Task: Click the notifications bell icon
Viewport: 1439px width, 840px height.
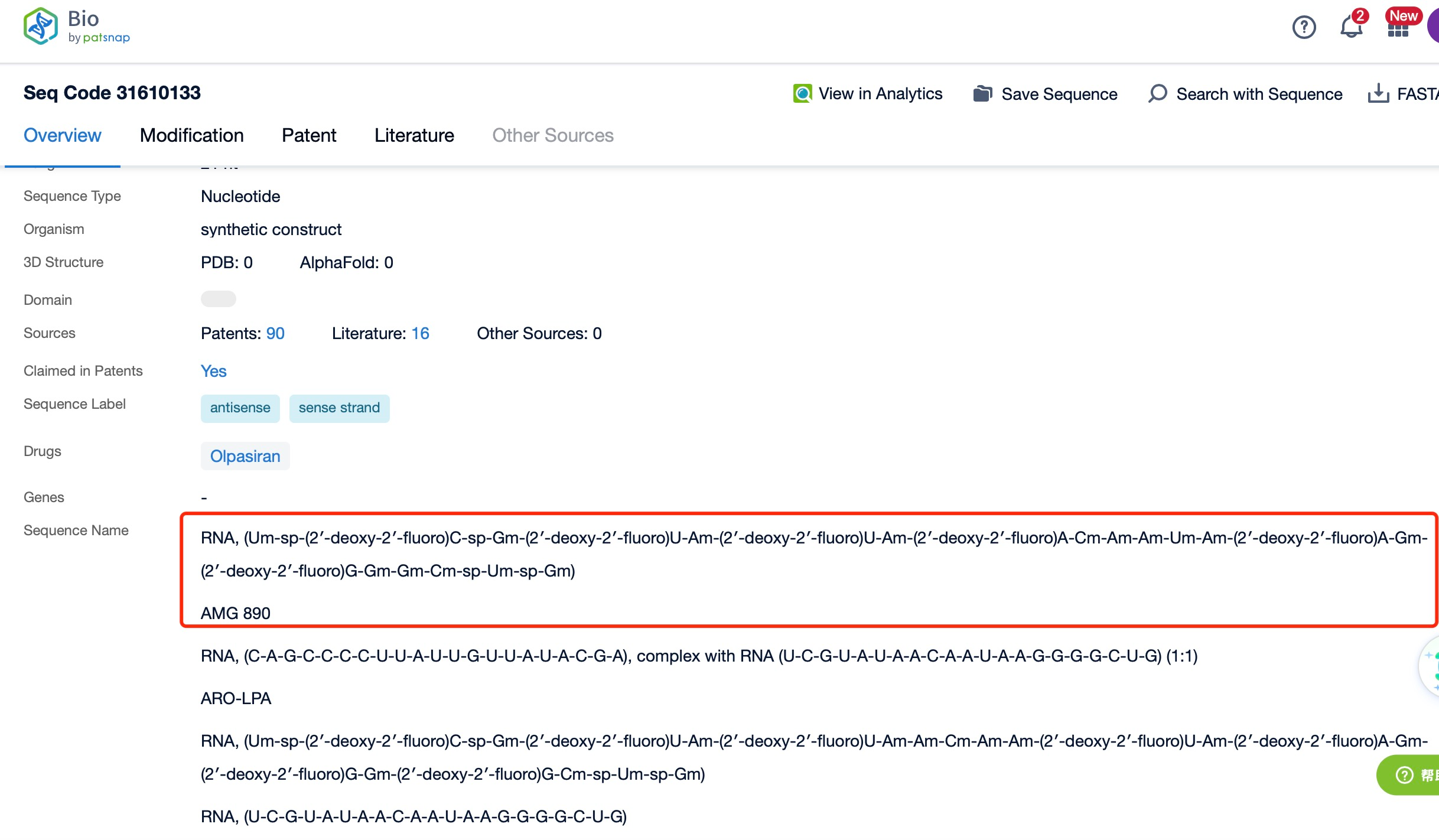Action: pyautogui.click(x=1351, y=27)
